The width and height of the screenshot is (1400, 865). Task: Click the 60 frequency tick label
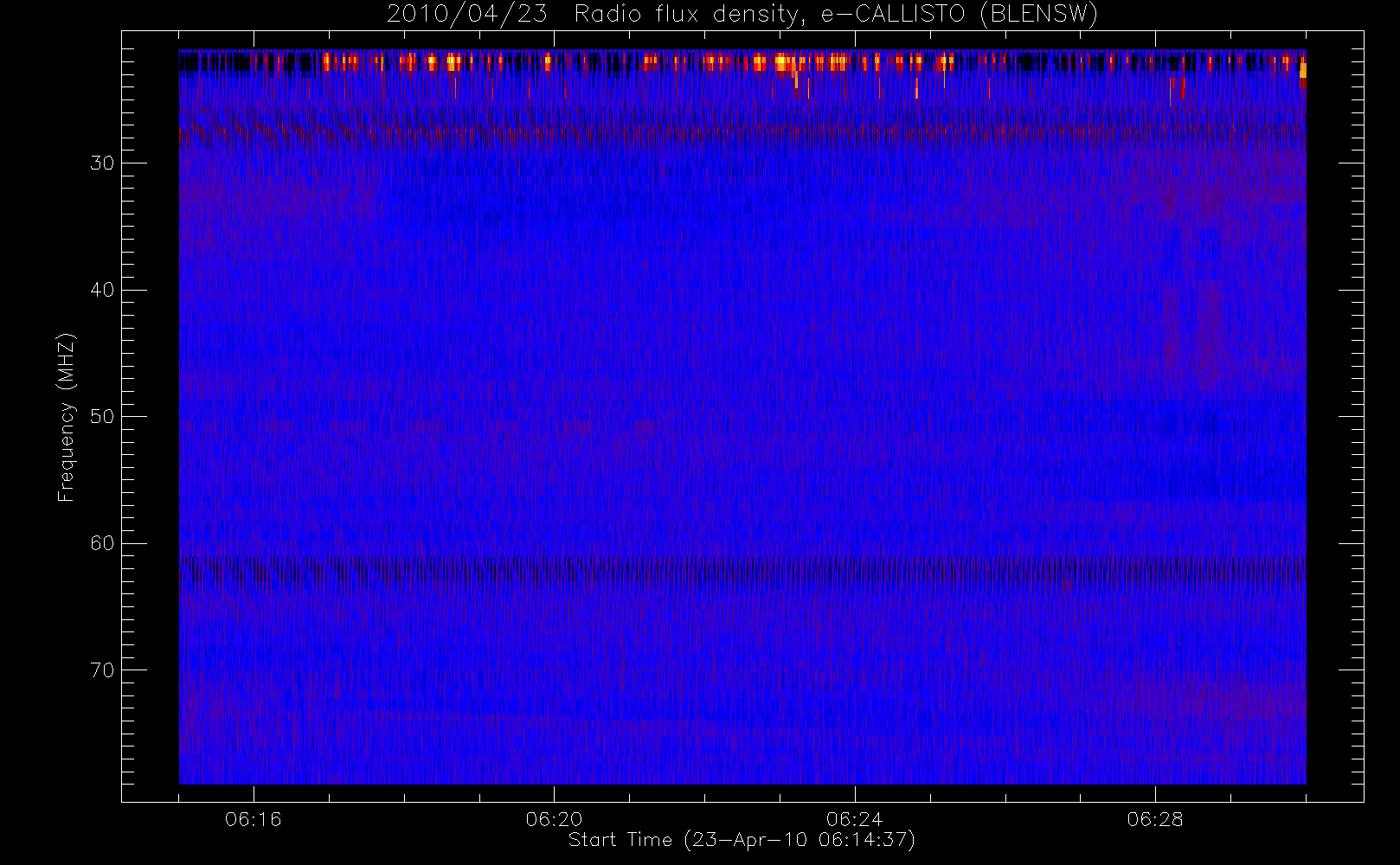pos(102,543)
